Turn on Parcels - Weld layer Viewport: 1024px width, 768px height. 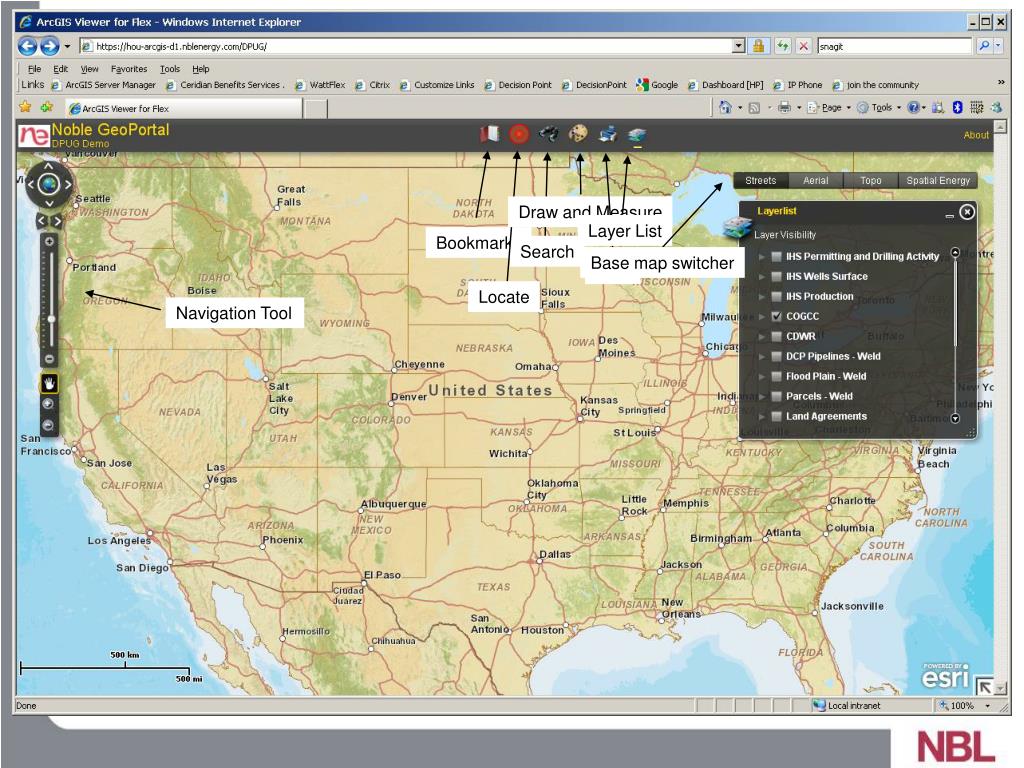(x=776, y=396)
